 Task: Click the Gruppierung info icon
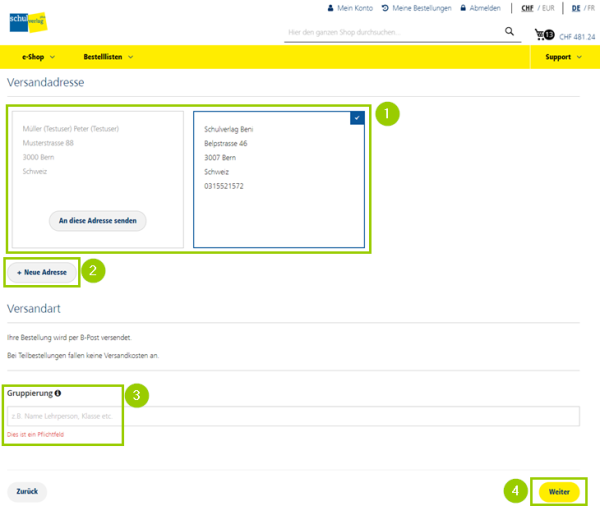click(x=58, y=393)
